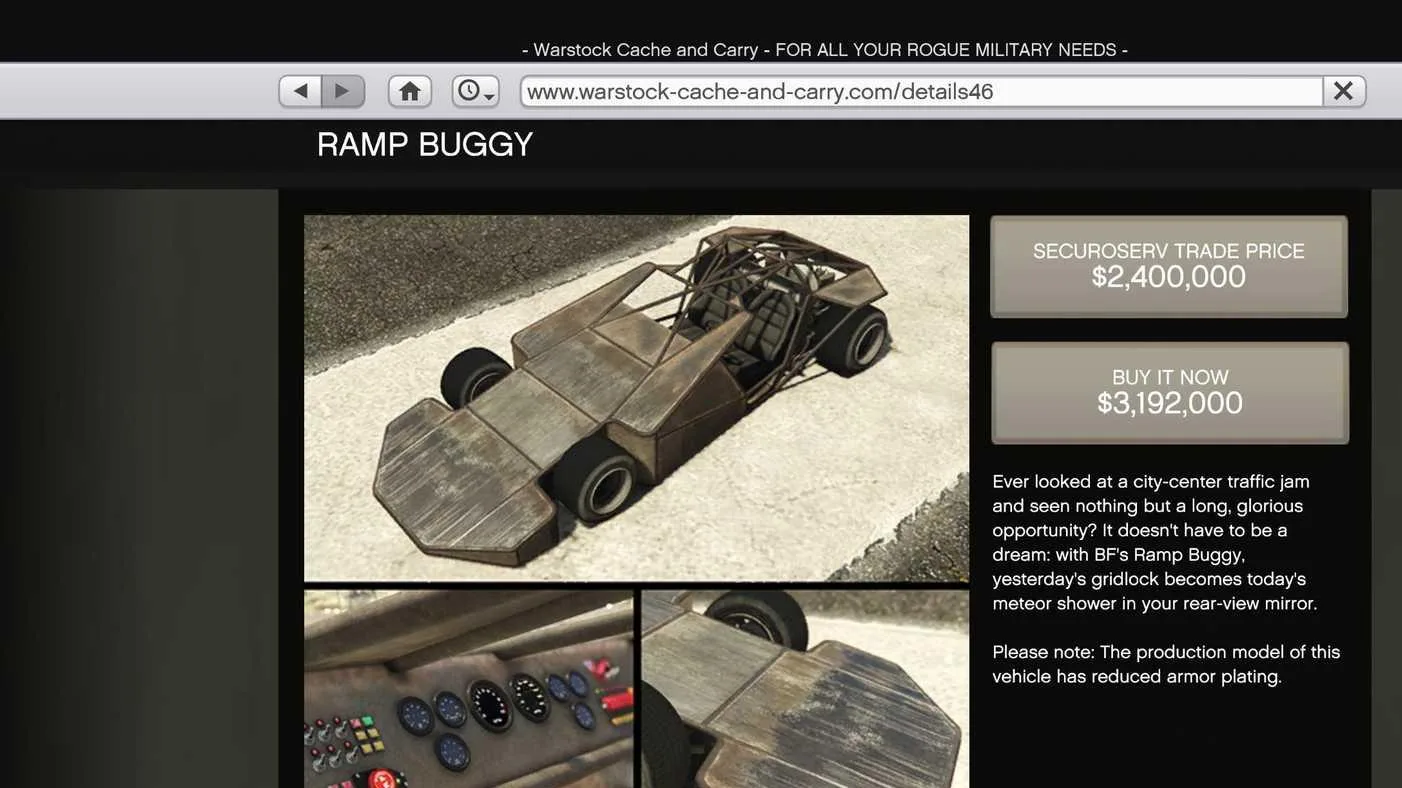The image size is (1402, 788).
Task: Click Buy It Now for $3,192,000
Action: click(x=1170, y=393)
